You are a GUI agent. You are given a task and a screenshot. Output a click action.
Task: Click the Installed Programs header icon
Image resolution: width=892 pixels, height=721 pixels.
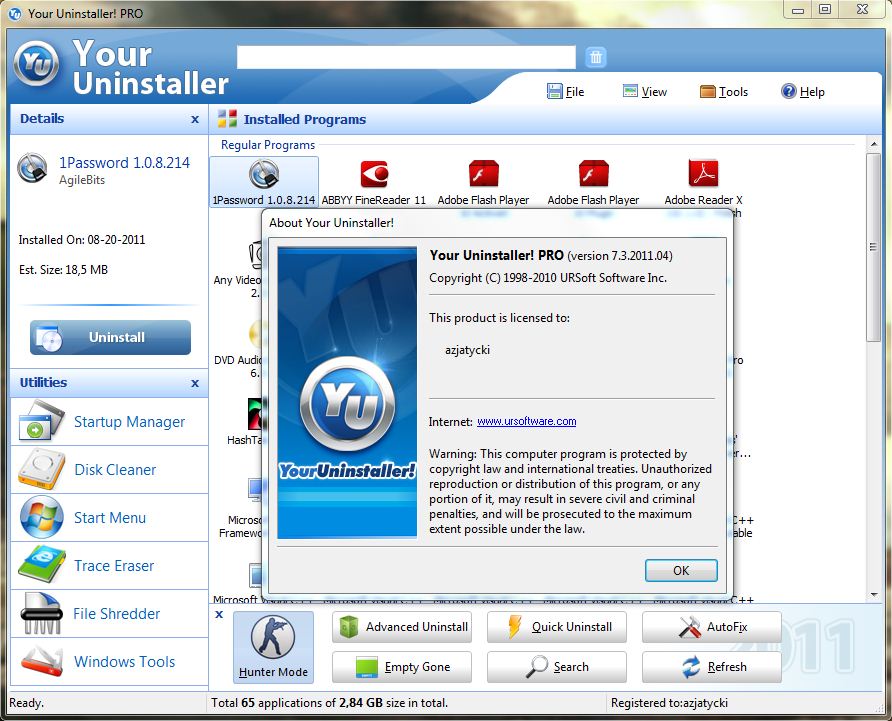[228, 119]
